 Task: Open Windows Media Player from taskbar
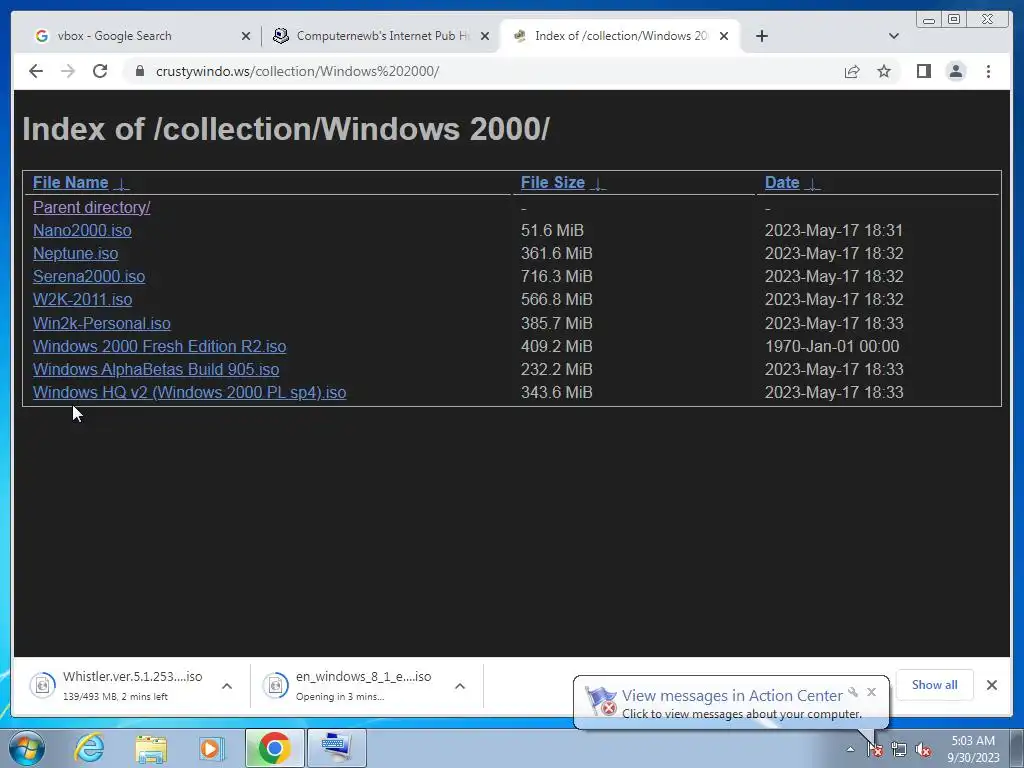pos(212,748)
